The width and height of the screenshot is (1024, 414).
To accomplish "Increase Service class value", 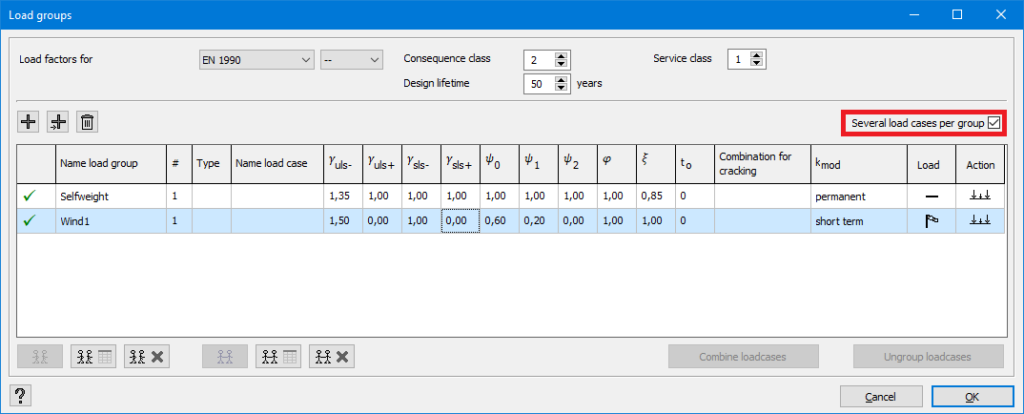I will (756, 56).
